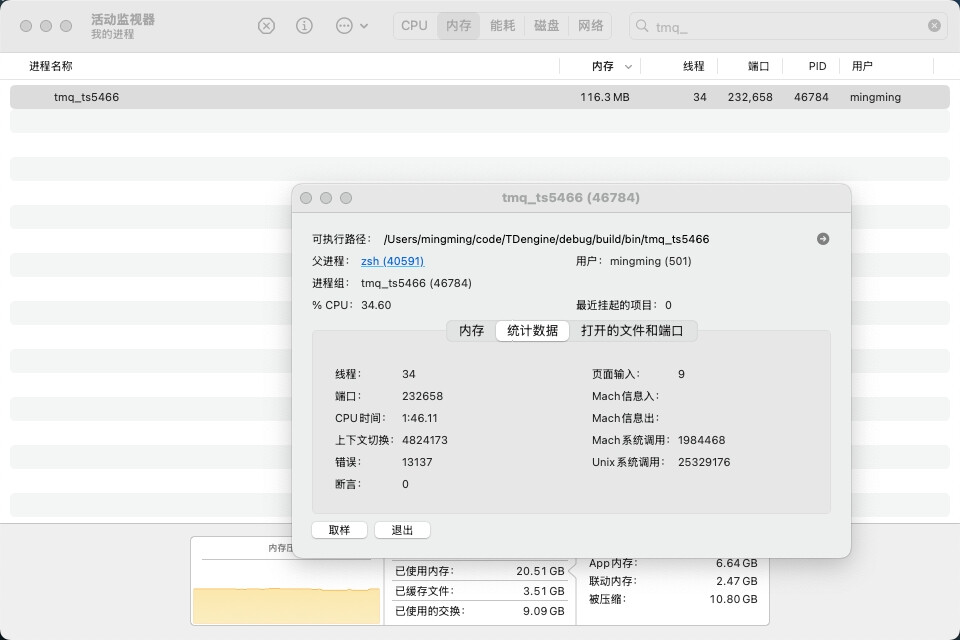Select the 内存 segment in process dialog
960x640 pixels.
[x=471, y=331]
